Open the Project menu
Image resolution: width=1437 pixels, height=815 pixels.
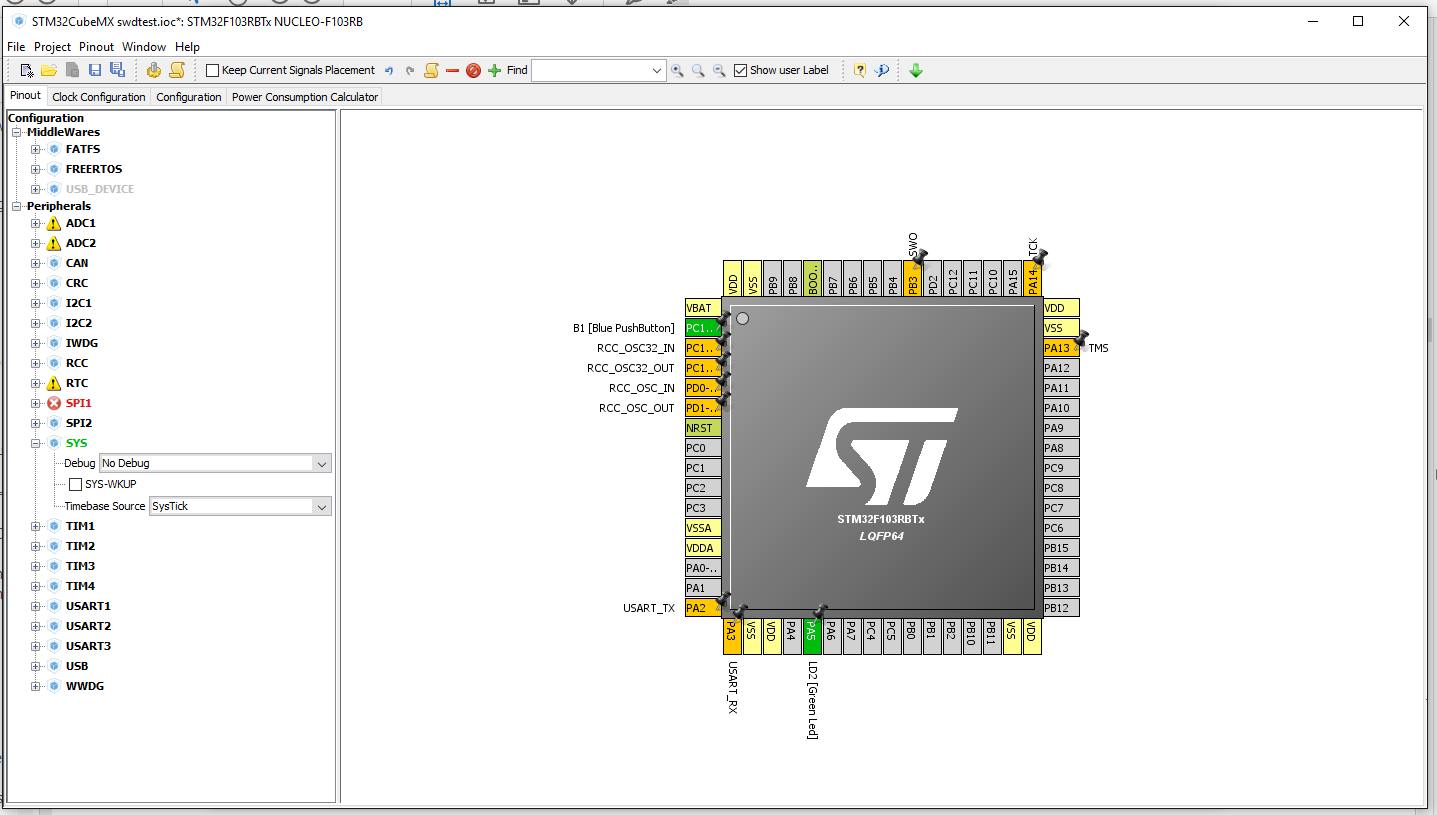click(x=52, y=46)
